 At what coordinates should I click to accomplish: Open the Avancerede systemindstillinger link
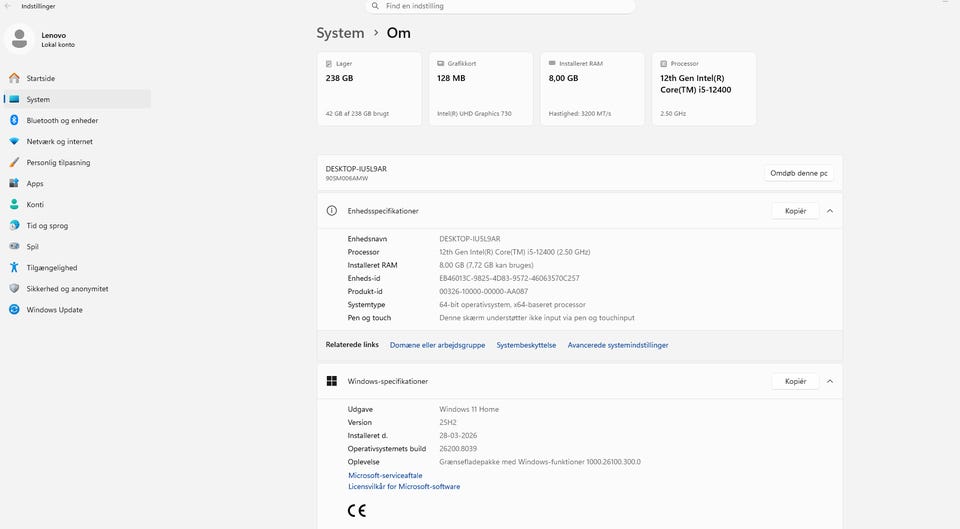coord(618,345)
